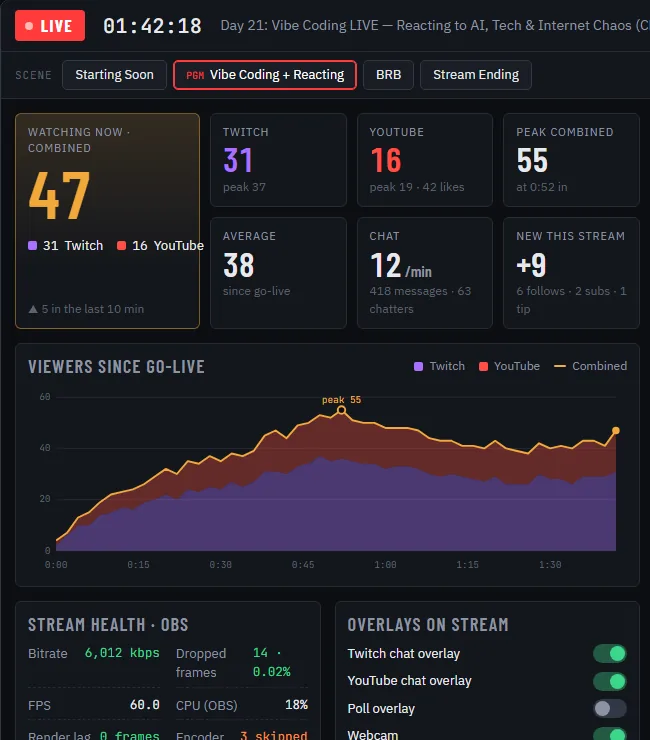This screenshot has width=650, height=740.
Task: Click the red swatch next to 16 YouTube
Action: (121, 245)
